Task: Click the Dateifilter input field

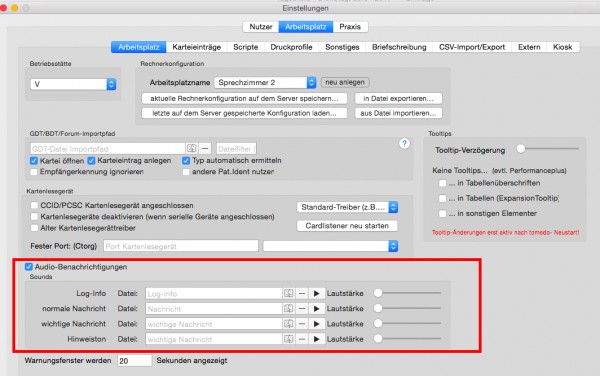Action: click(x=236, y=148)
